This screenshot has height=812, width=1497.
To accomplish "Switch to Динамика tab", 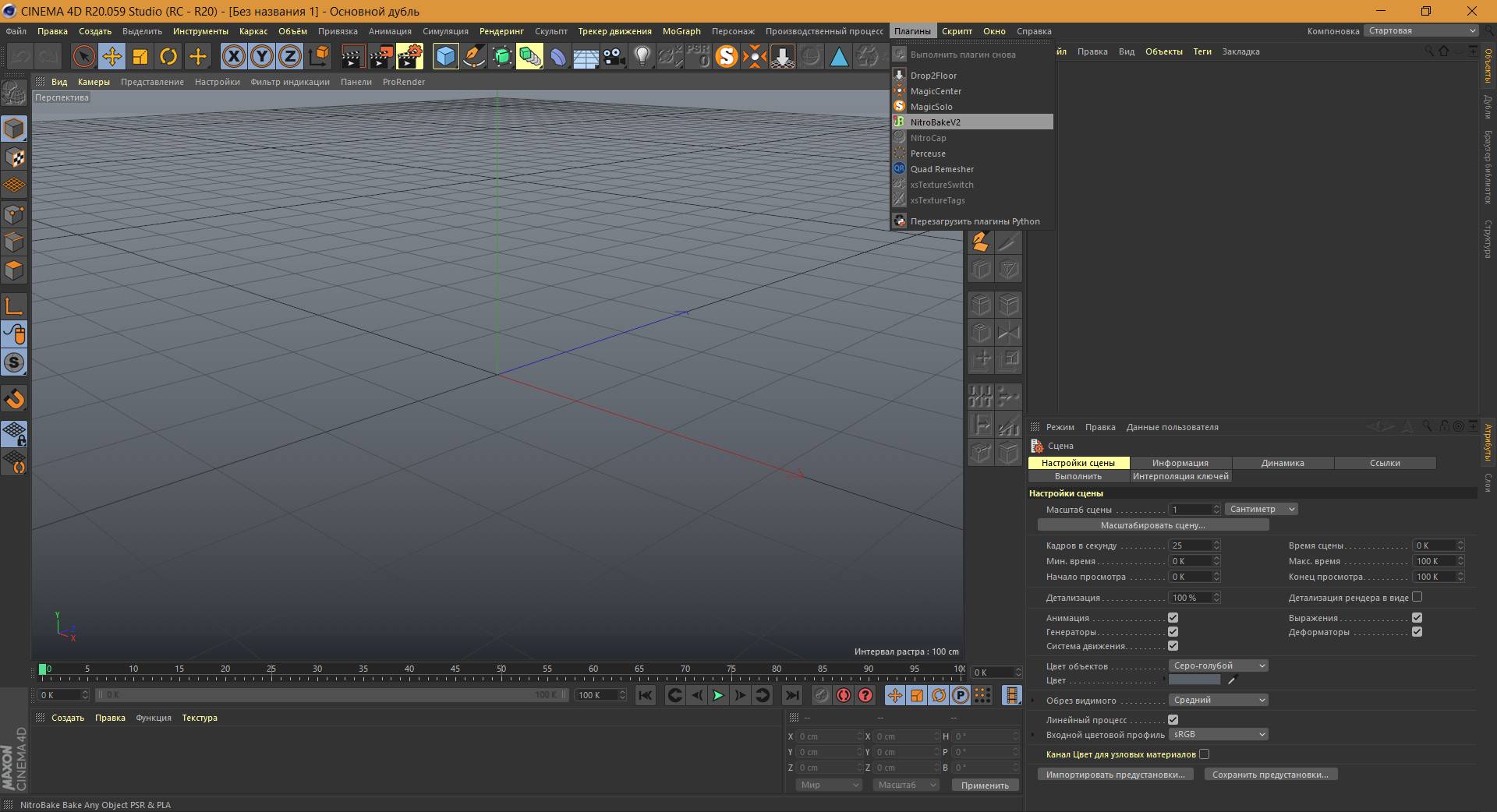I will point(1283,463).
